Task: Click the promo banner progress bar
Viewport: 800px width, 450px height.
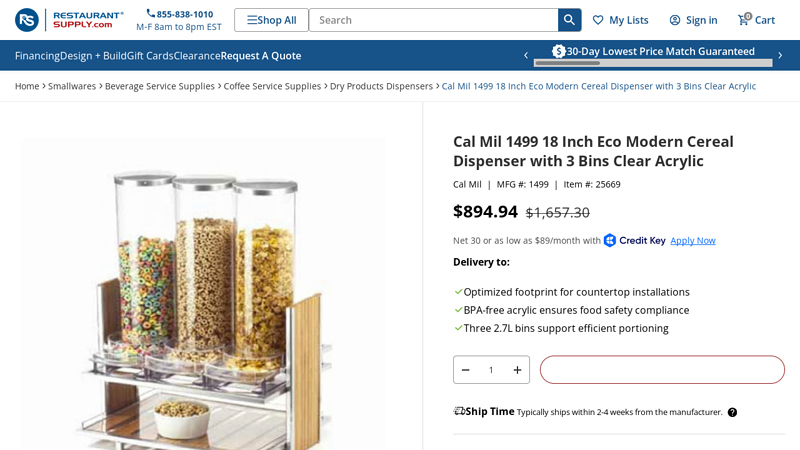Action: [653, 63]
